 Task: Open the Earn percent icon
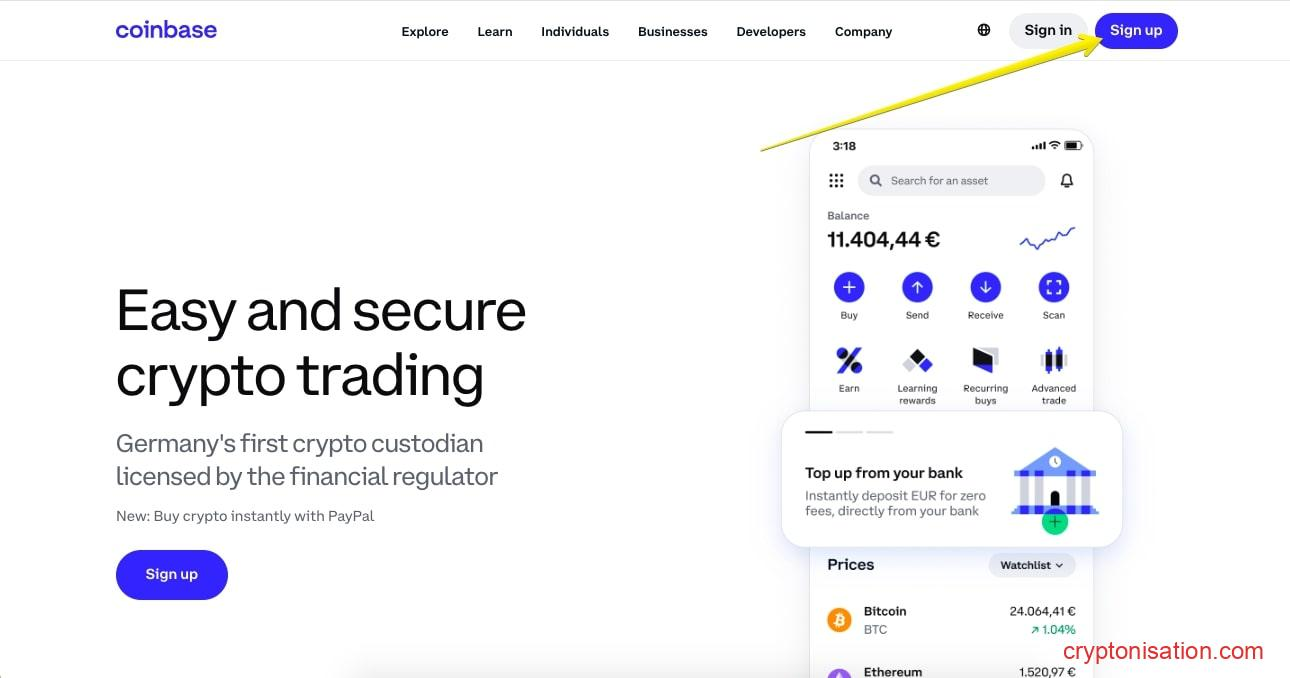pos(849,361)
